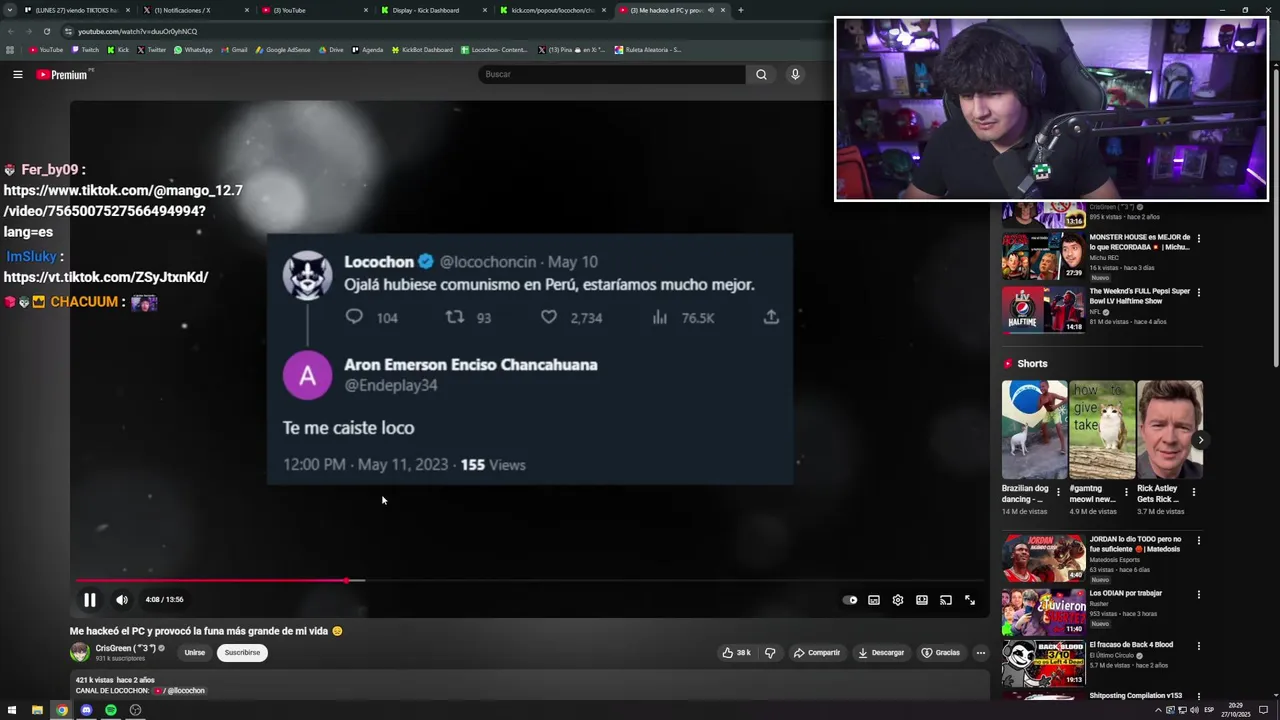Open options for the #gamtng meowl short
The width and height of the screenshot is (1280, 720).
coord(1126,492)
